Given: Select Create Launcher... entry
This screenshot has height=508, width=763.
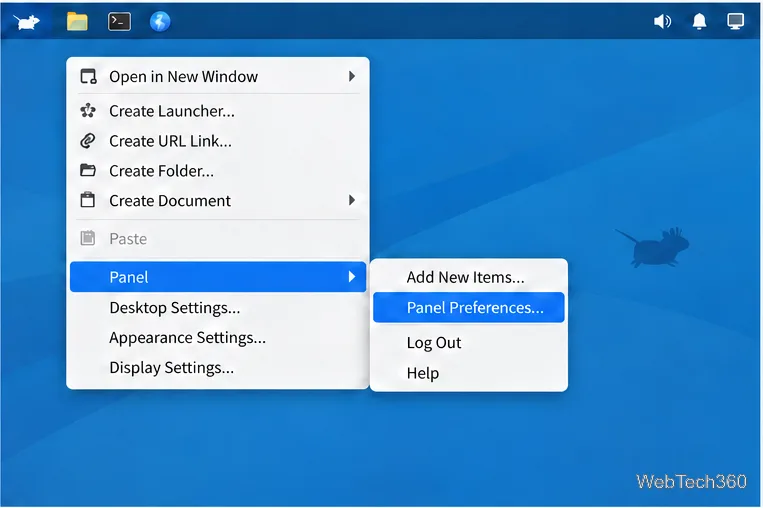Looking at the screenshot, I should [218, 111].
